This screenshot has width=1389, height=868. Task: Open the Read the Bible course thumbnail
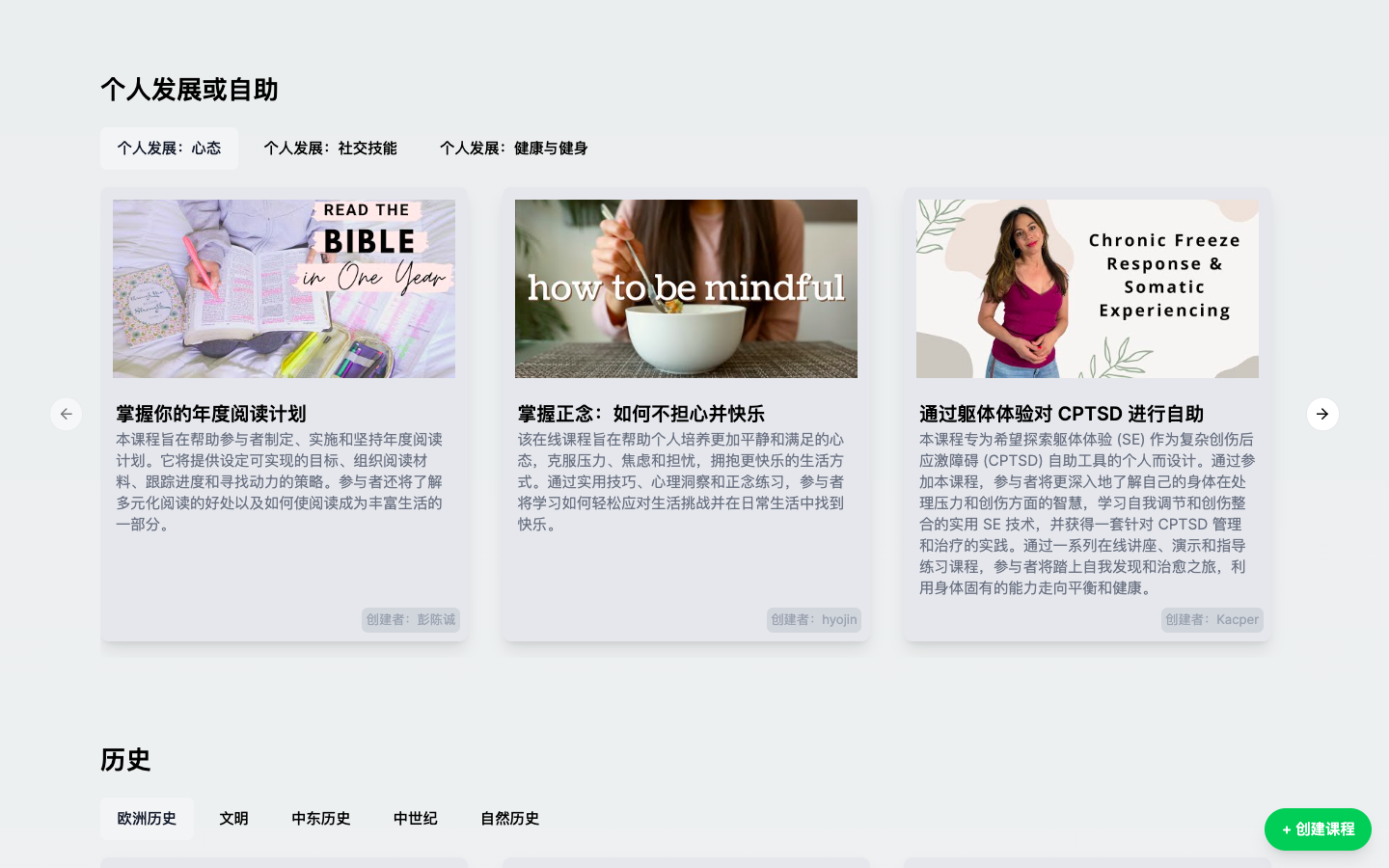(x=284, y=288)
